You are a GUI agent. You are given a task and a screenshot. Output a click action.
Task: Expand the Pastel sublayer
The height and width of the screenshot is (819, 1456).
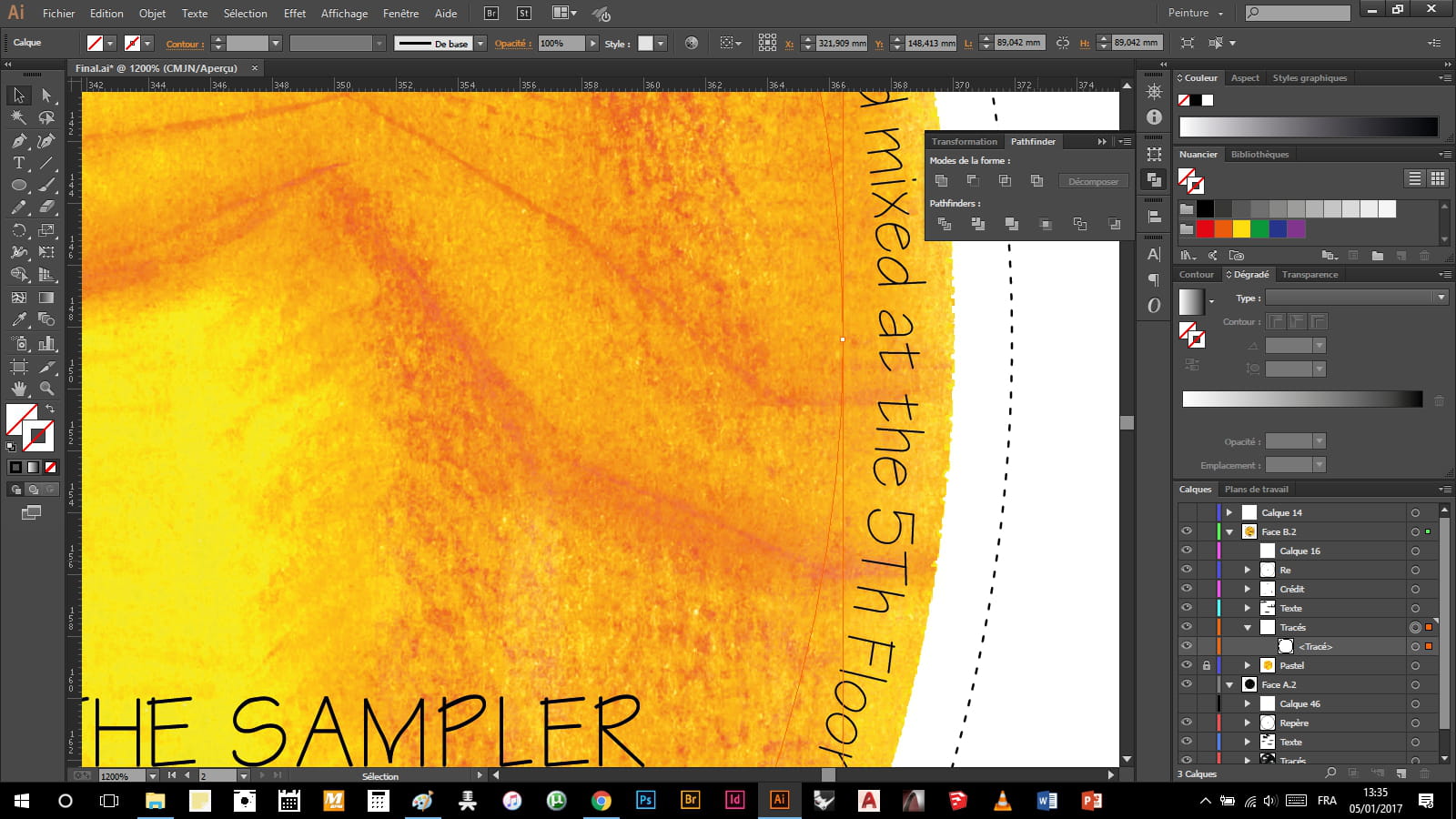[1248, 665]
